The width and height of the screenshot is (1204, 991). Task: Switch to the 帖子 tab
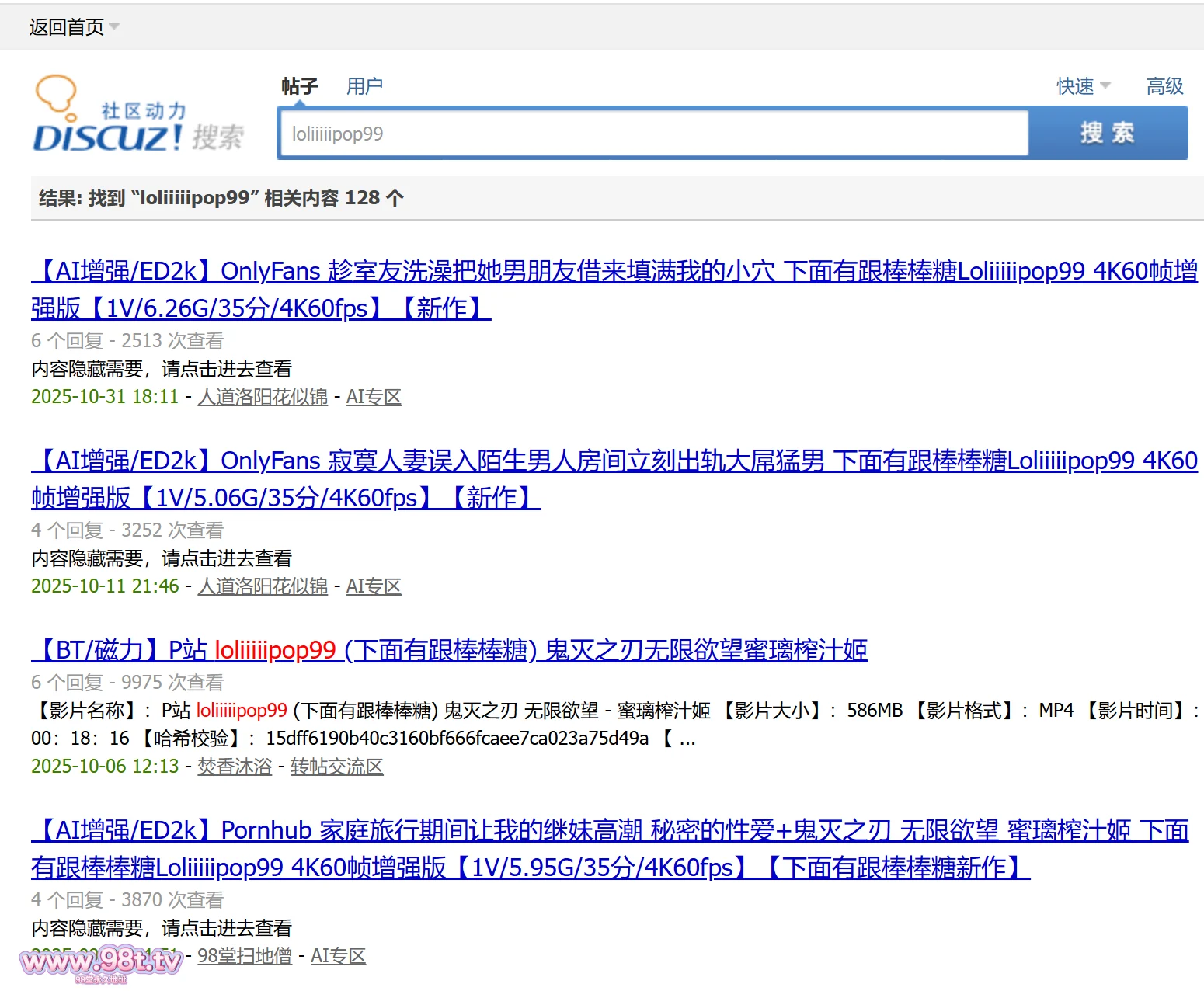coord(300,86)
